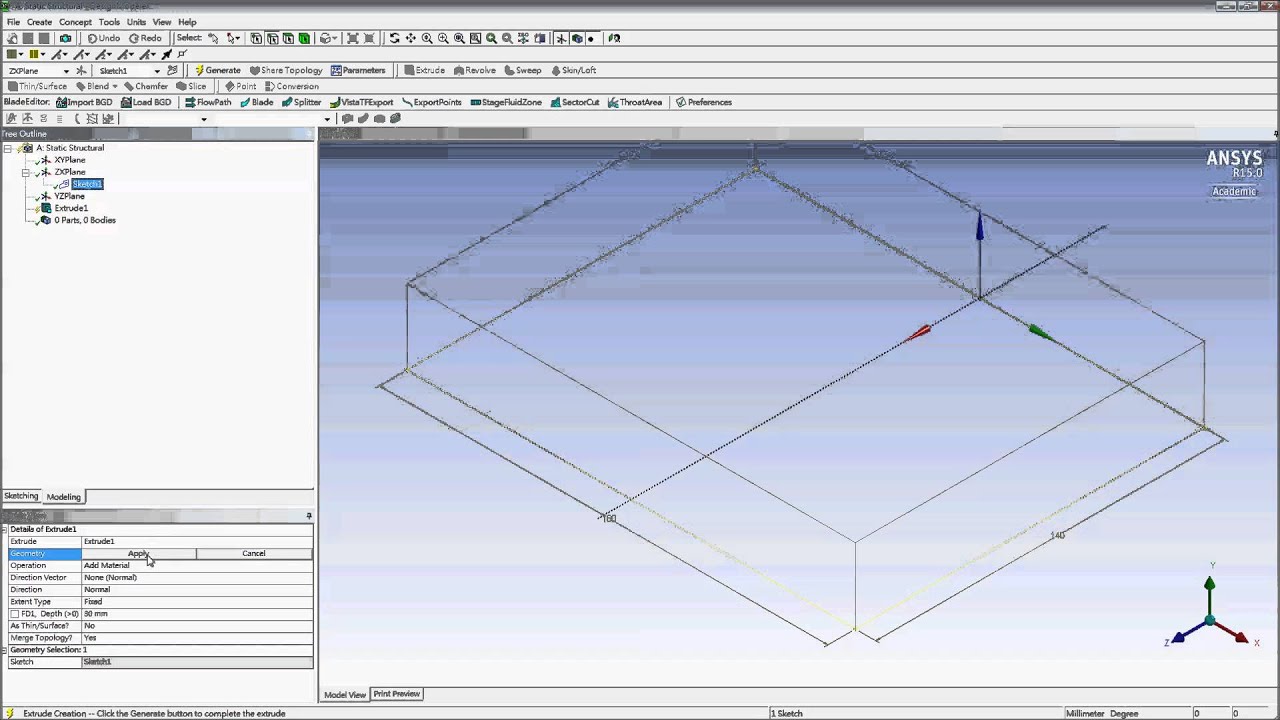The image size is (1280, 720).
Task: Click the Generate lightning bolt button
Action: pos(218,70)
